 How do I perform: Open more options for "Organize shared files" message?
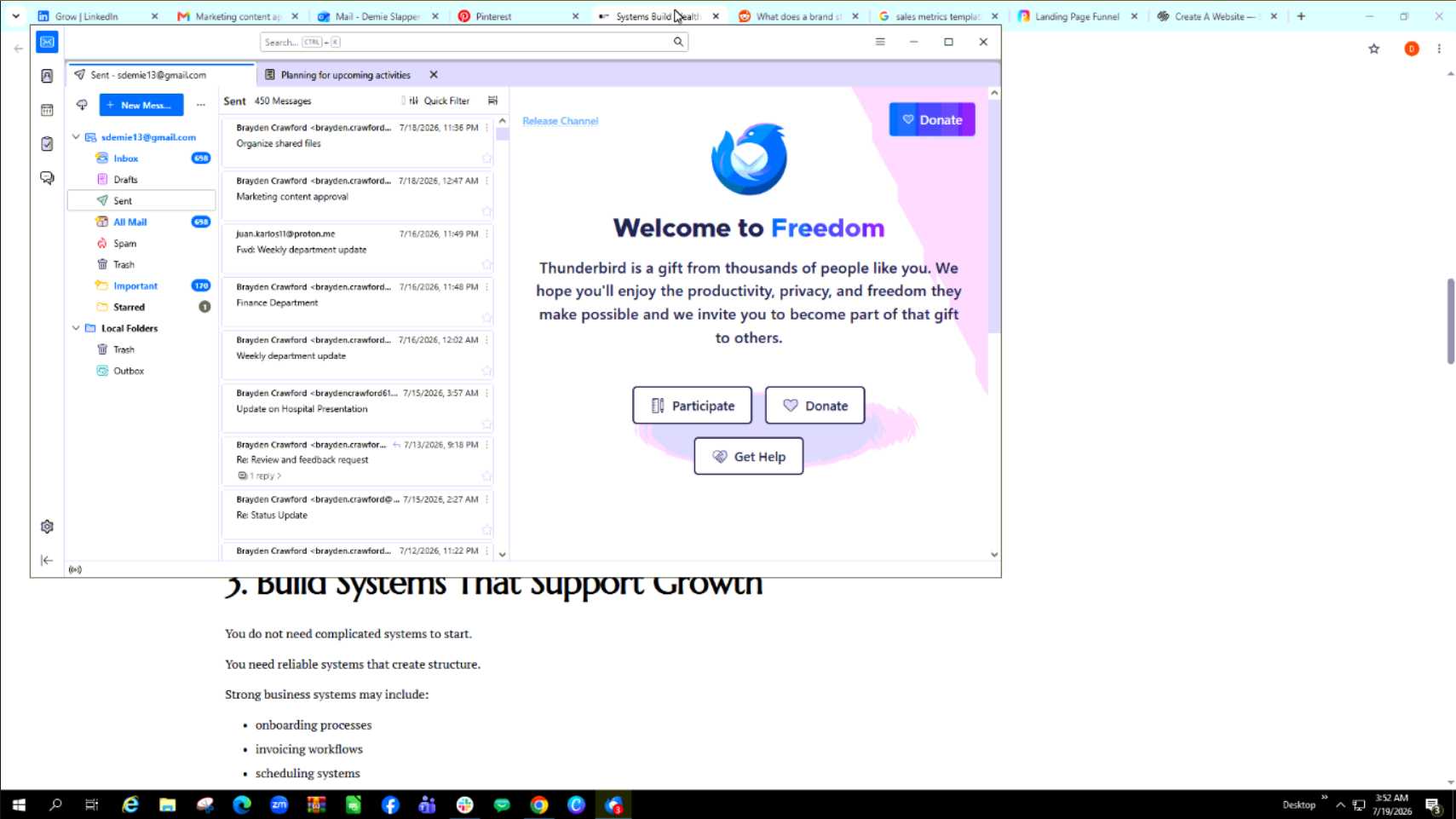coord(487,128)
